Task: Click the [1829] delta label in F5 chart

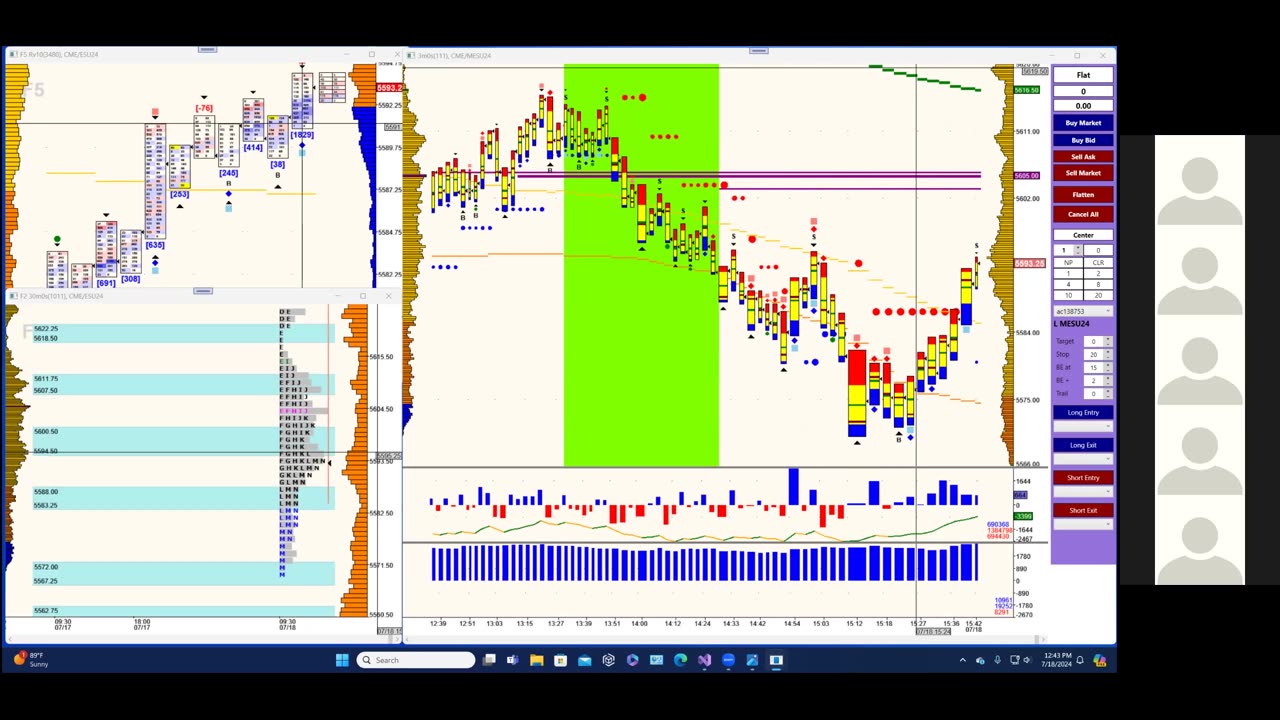Action: 301,135
